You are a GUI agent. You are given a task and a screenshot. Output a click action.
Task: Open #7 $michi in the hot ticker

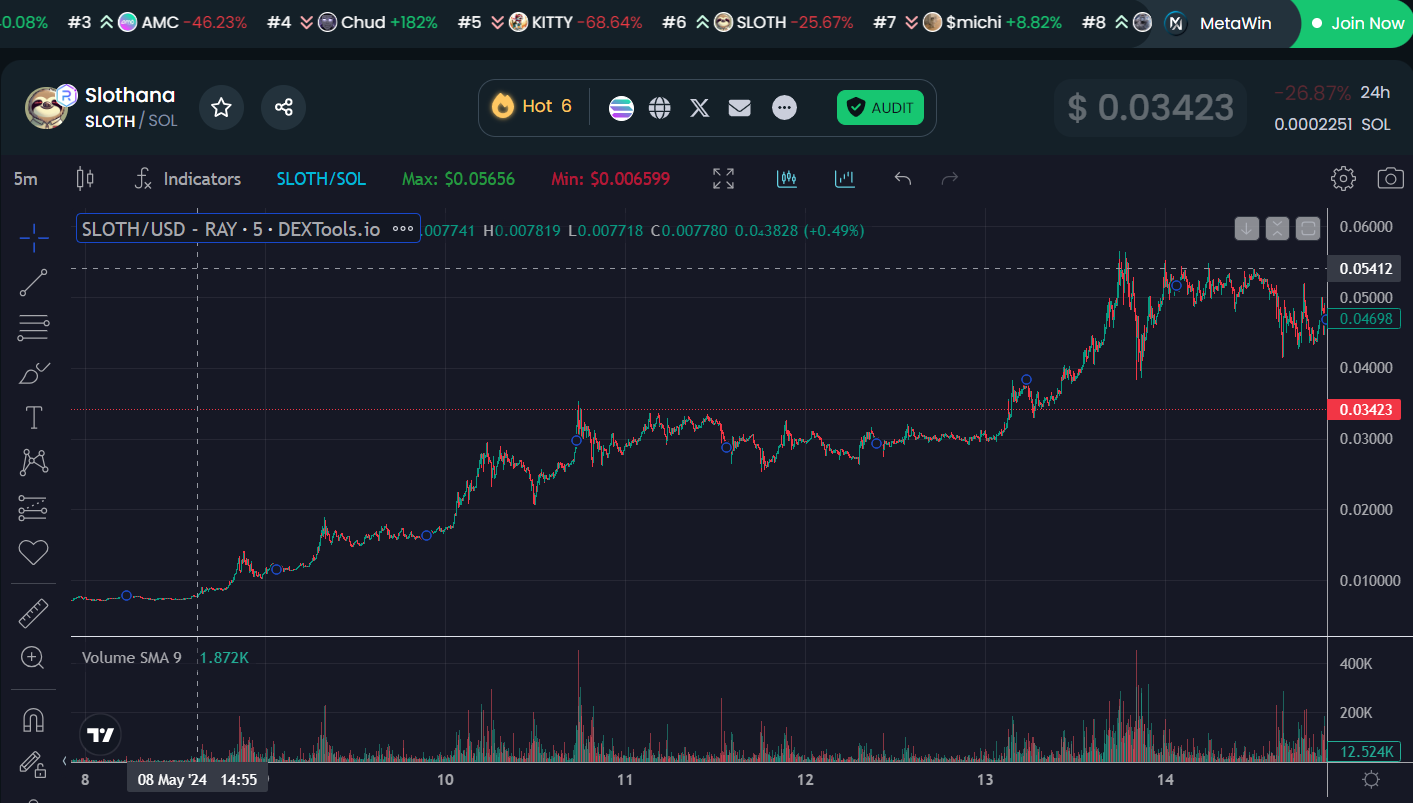coord(967,22)
